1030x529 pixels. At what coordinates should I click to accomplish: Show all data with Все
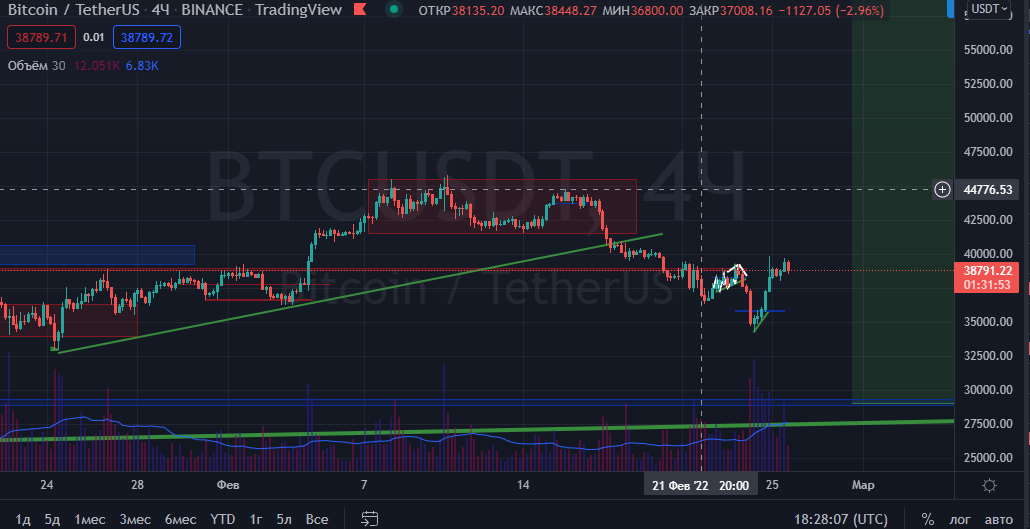click(317, 519)
